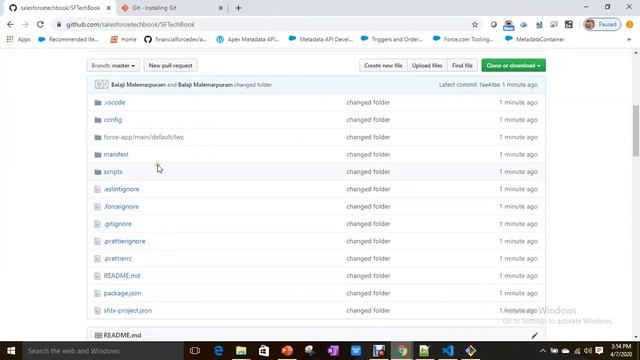The height and width of the screenshot is (360, 640).
Task: Click the changed folder commit message in header
Action: pyautogui.click(x=253, y=85)
